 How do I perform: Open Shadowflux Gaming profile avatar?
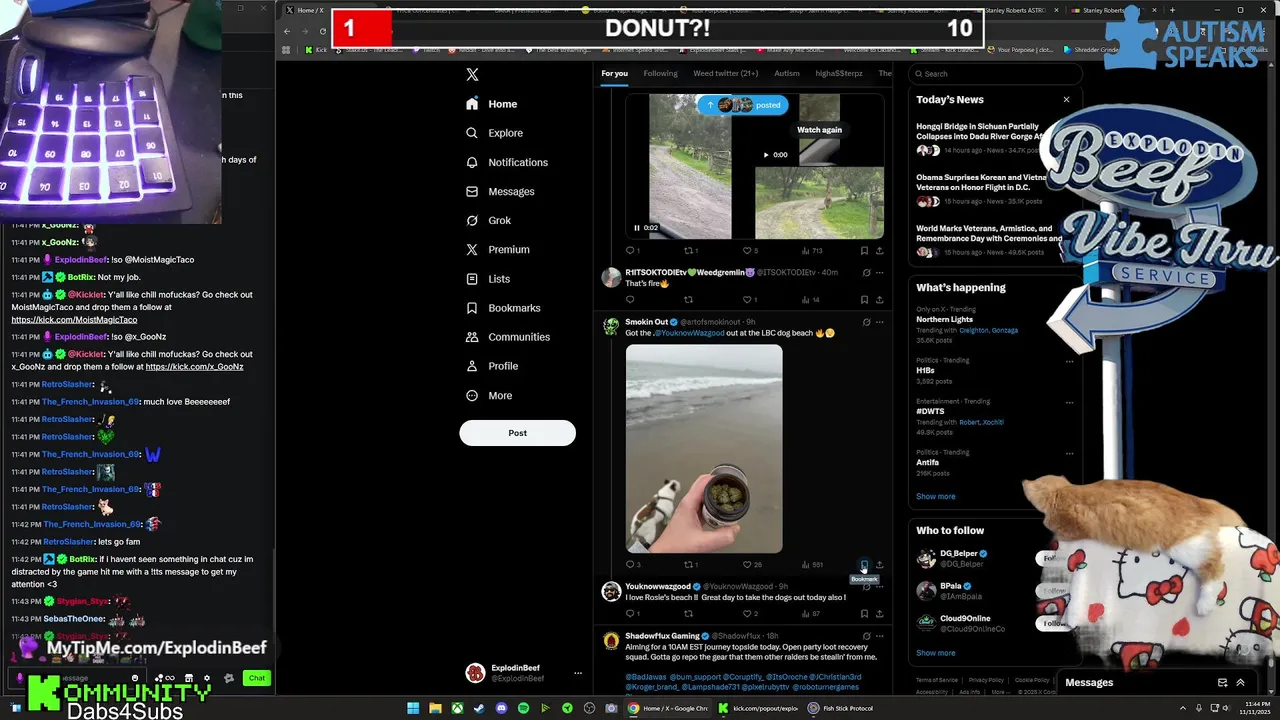click(x=610, y=641)
